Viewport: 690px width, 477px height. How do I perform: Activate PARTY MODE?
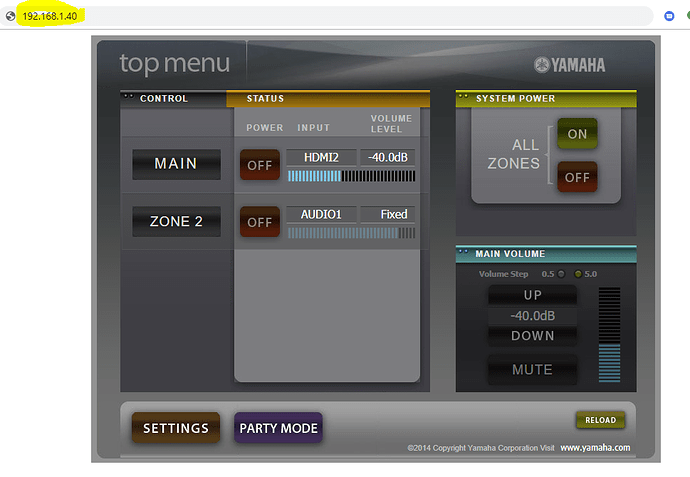(278, 428)
